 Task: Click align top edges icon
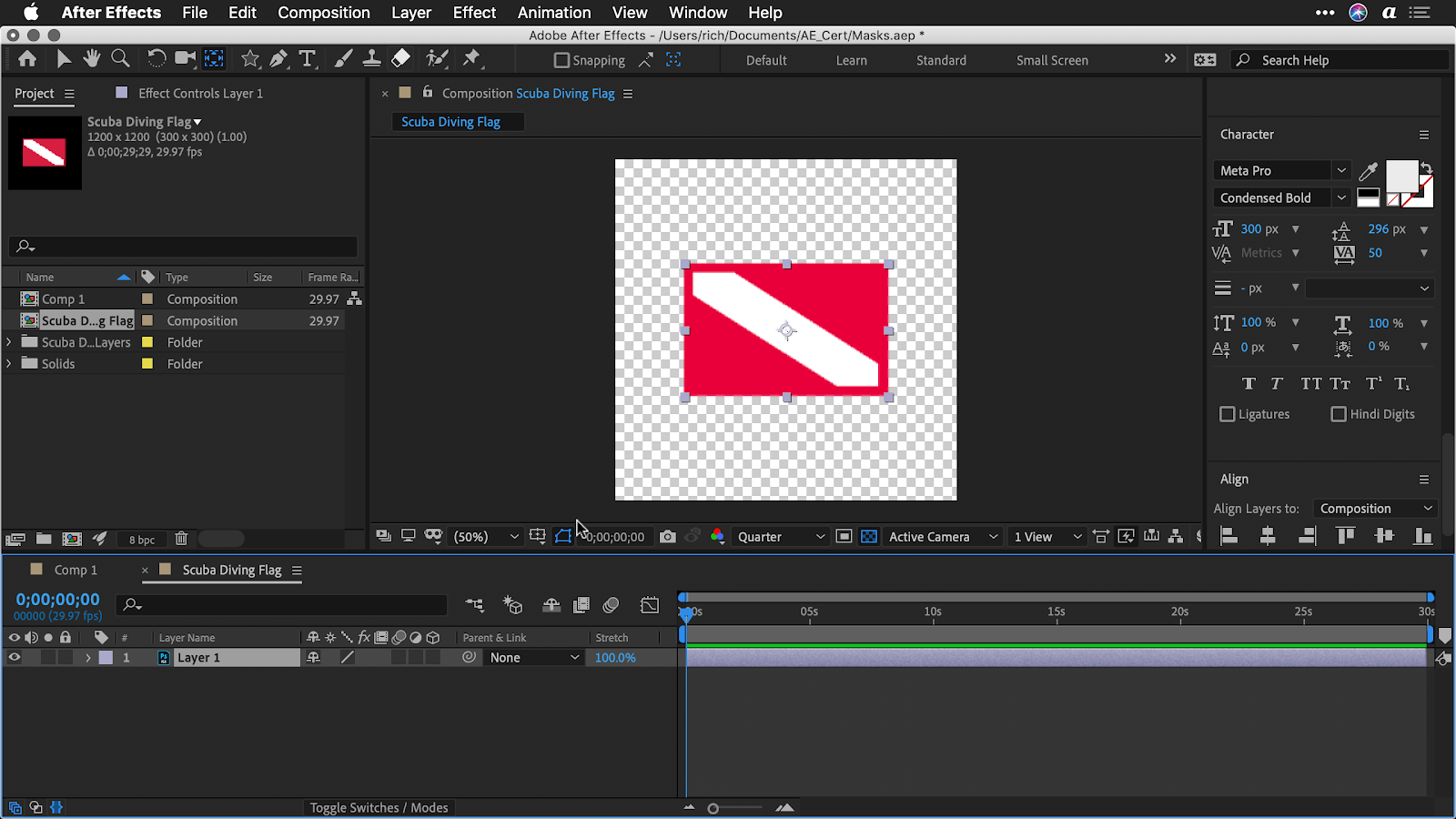[x=1346, y=536]
